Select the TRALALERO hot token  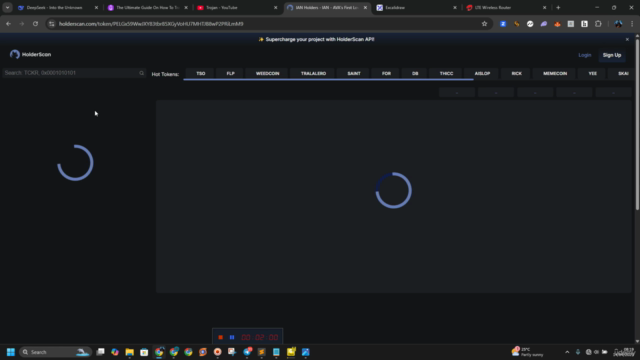(313, 73)
